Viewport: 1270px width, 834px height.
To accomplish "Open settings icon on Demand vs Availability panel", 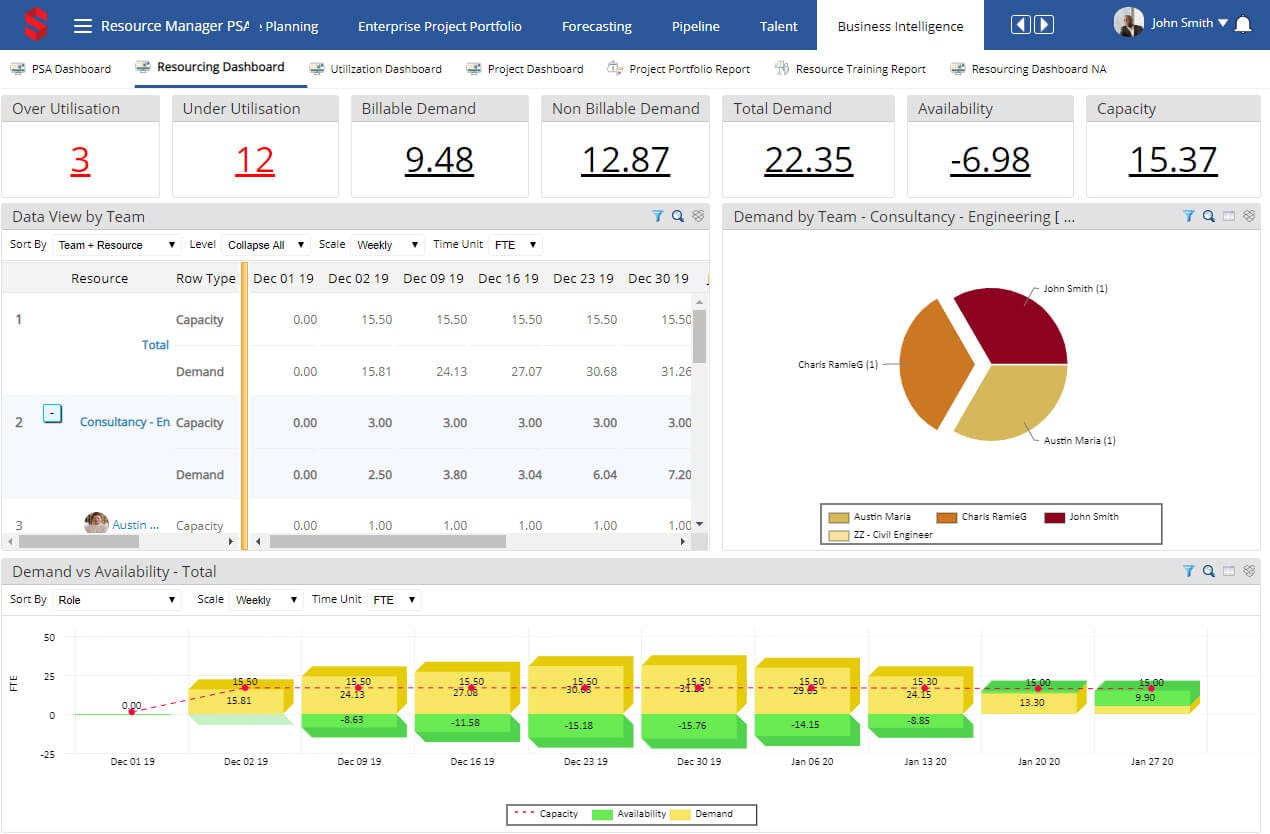I will tap(1248, 571).
